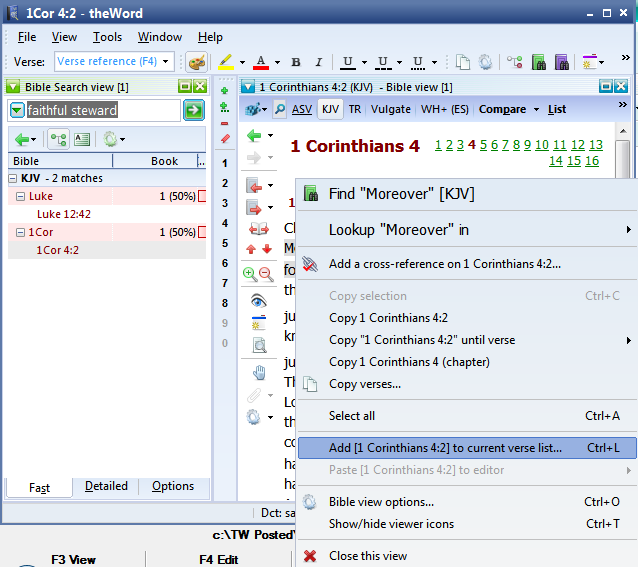Choose Add to current verse list
Screen dimensions: 638x567
click(x=467, y=448)
